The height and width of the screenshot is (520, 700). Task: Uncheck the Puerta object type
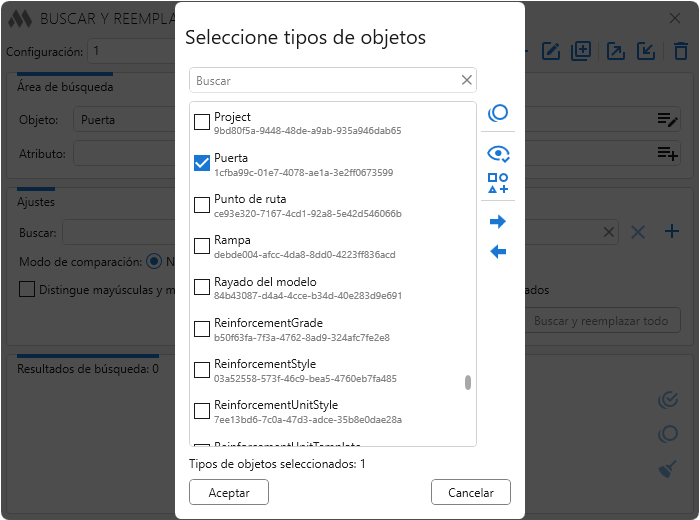(x=202, y=164)
